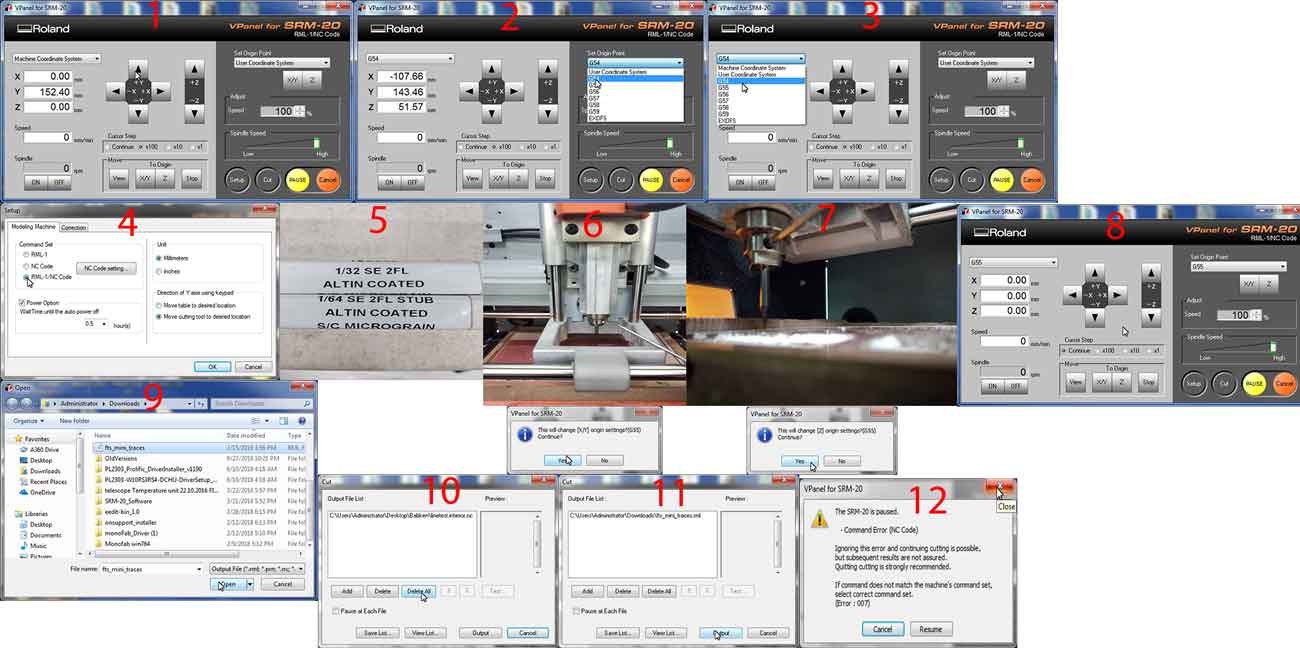
Task: Lower -Z arrow in VPanel showing X -107.66
Action: [546, 113]
